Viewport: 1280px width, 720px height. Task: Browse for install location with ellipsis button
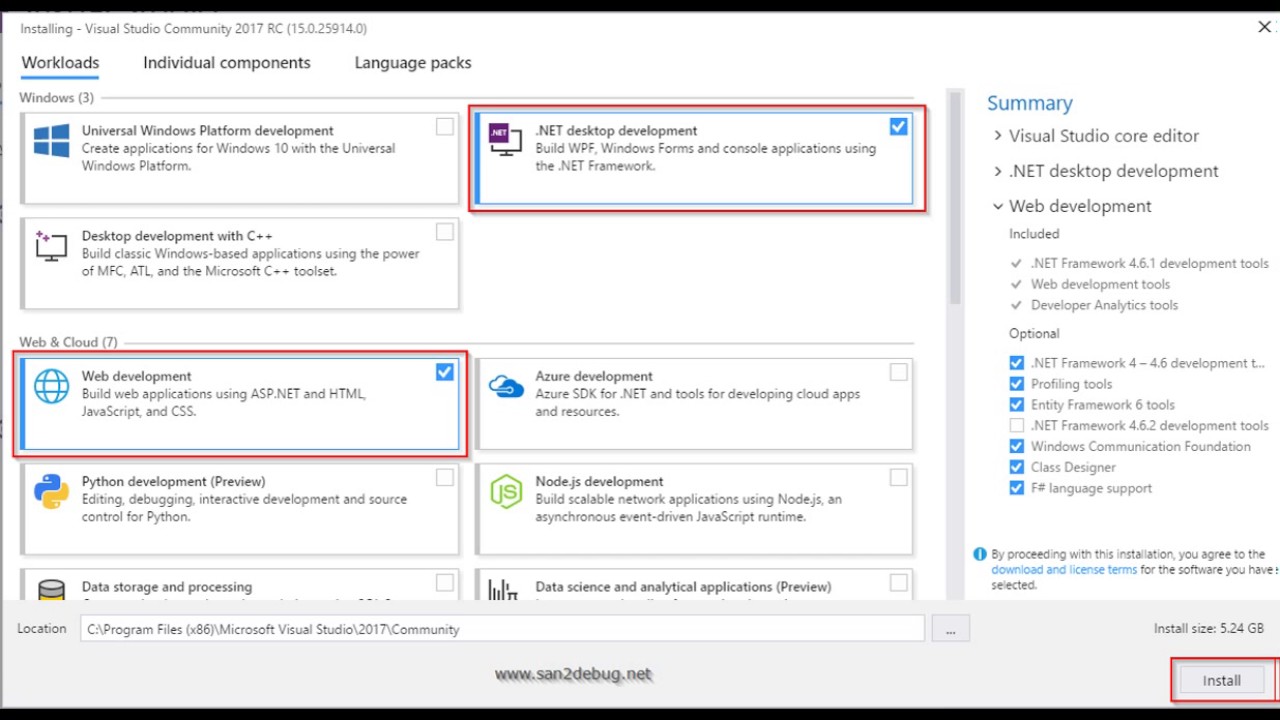(x=951, y=629)
